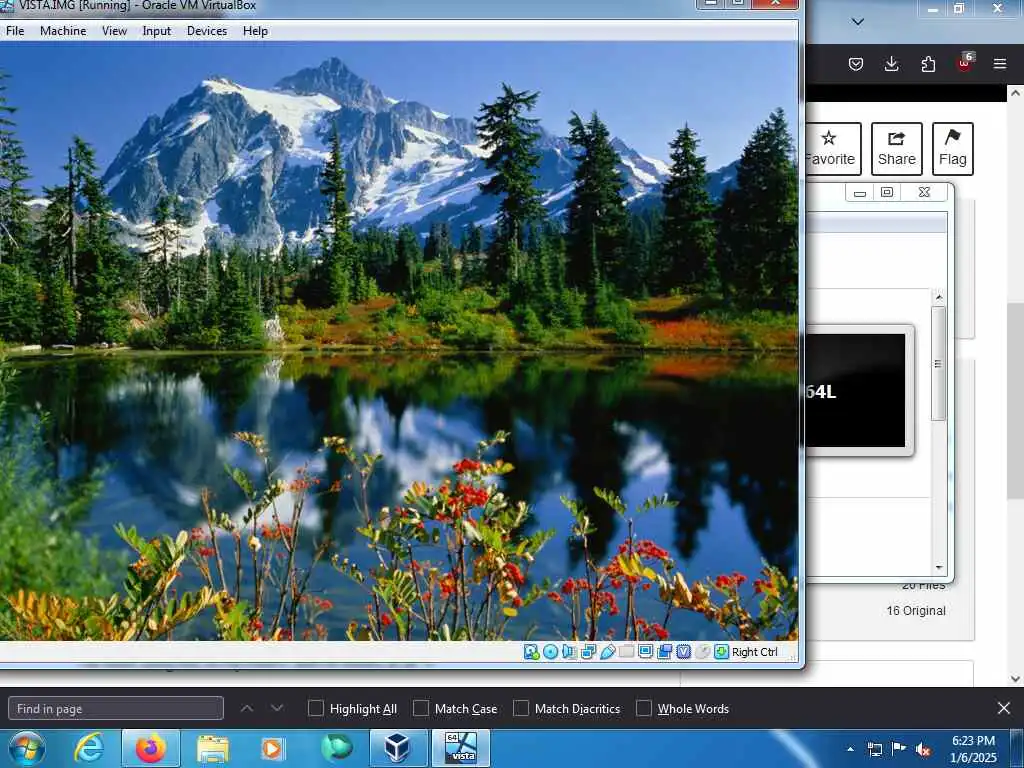Switch to VirtualBox Manager cube icon in taskbar

pos(398,748)
